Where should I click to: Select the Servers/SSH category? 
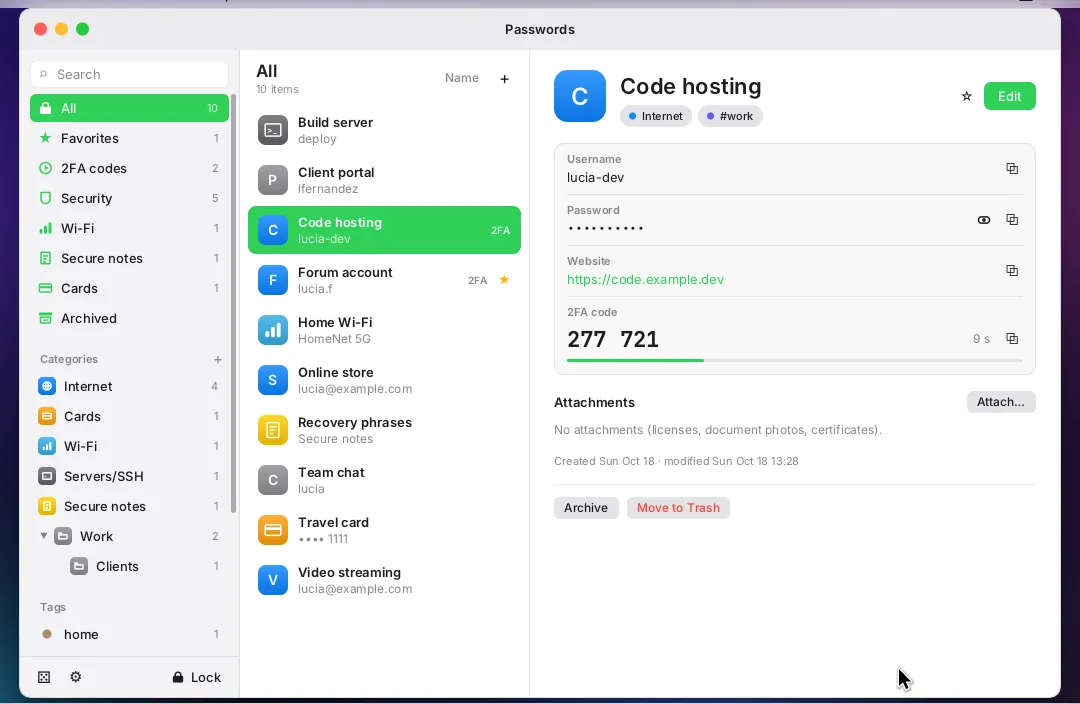[x=129, y=476]
